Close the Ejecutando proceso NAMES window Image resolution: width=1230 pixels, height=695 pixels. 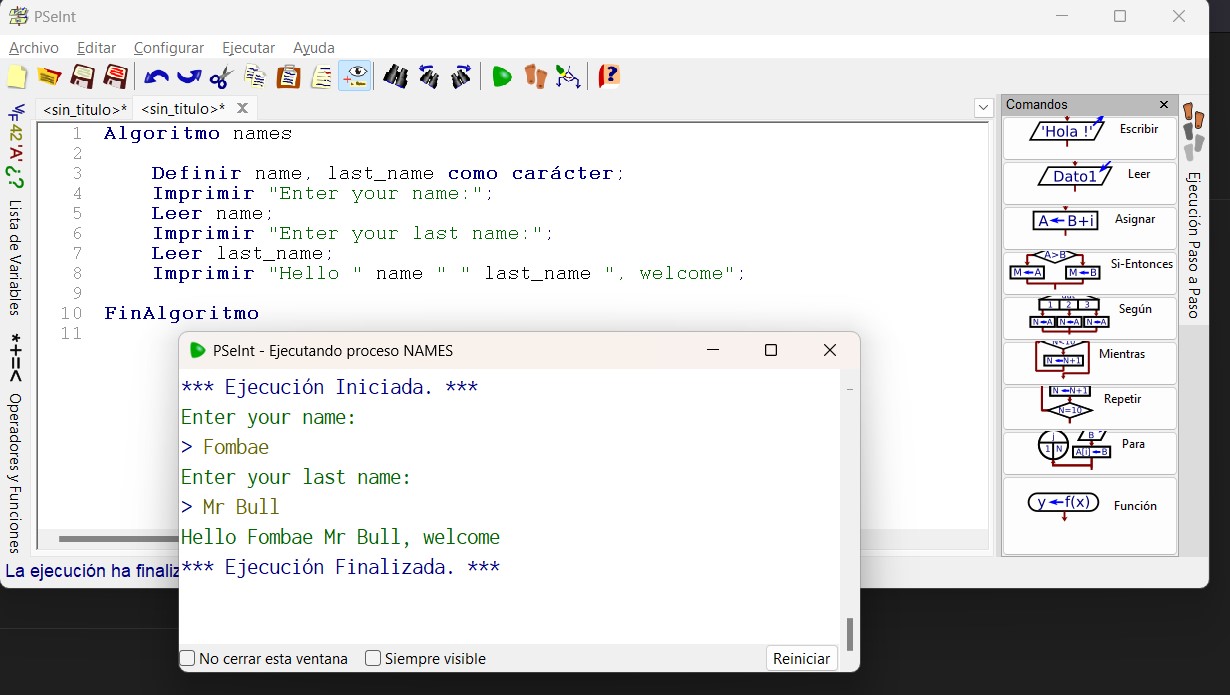click(x=829, y=350)
